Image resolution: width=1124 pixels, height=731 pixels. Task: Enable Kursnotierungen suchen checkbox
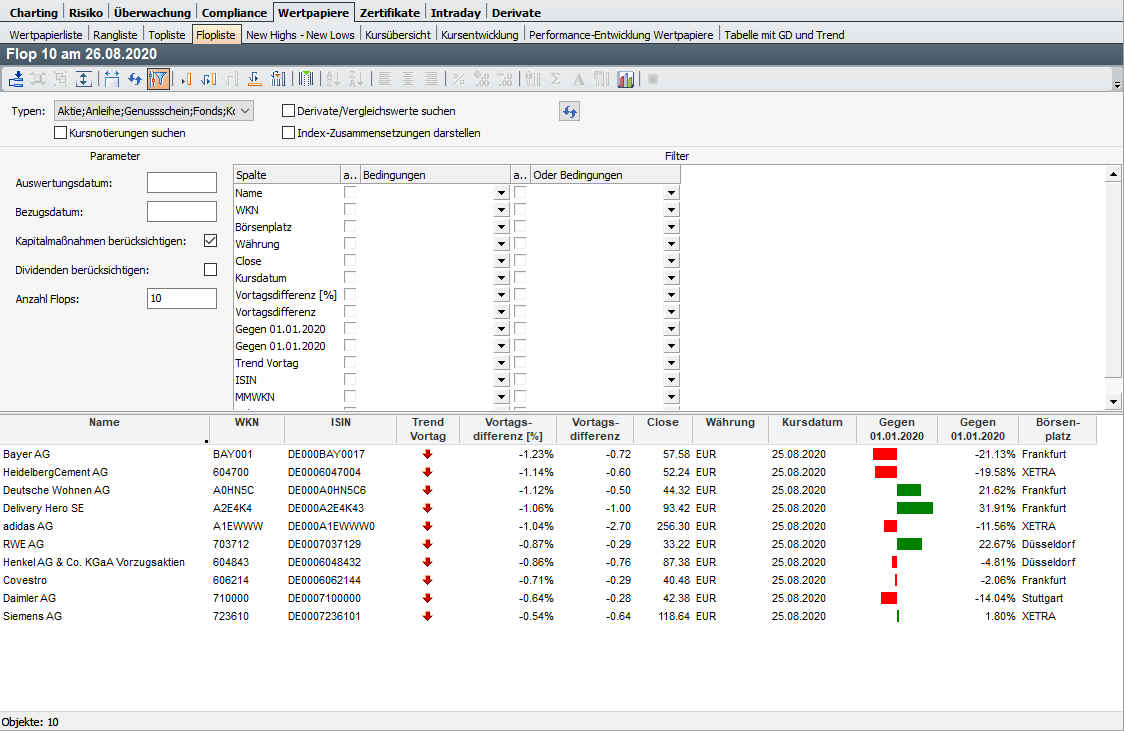point(61,132)
